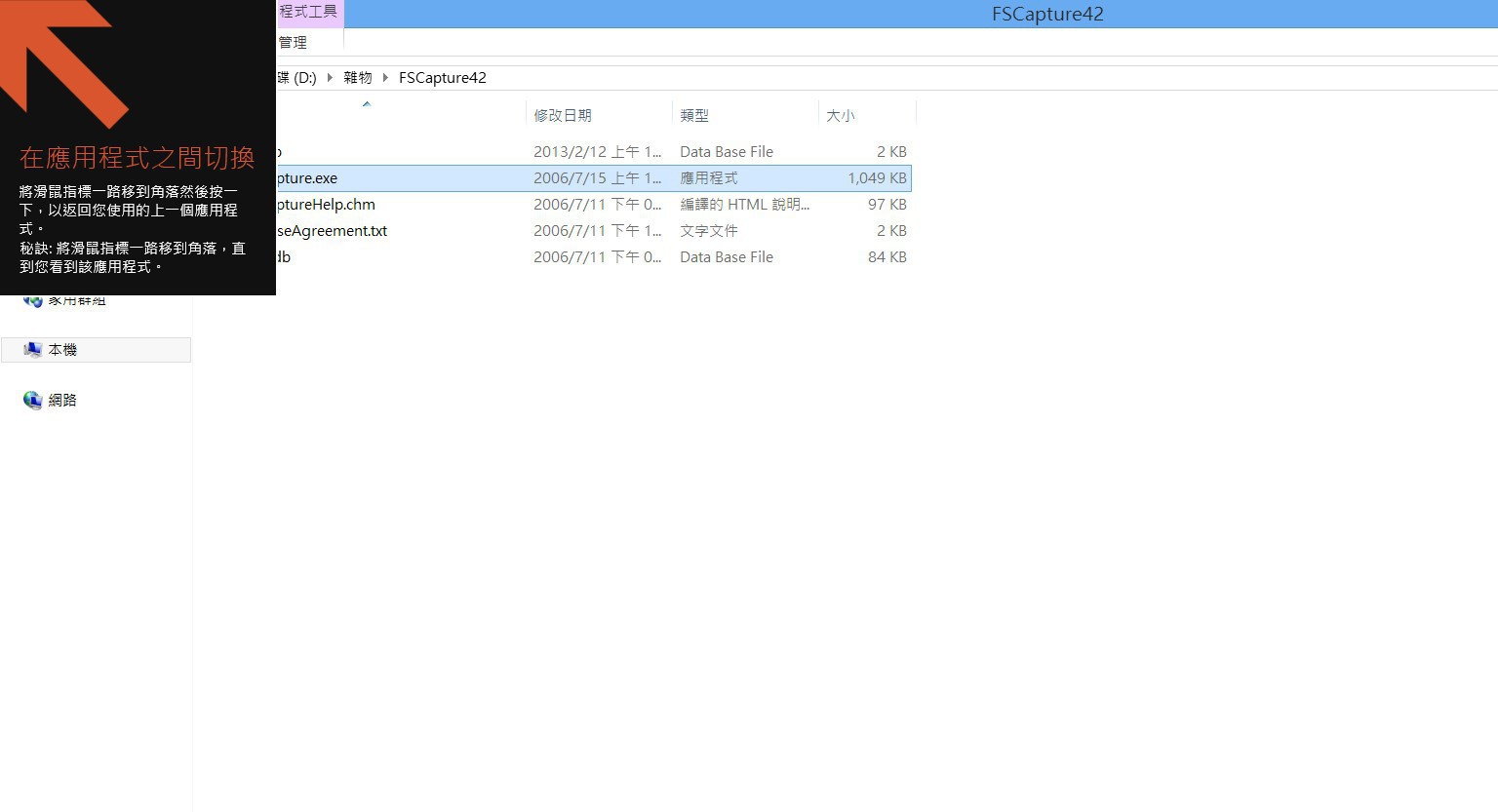
Task: Go to the (D:) drive breadcrumb
Action: tap(297, 78)
